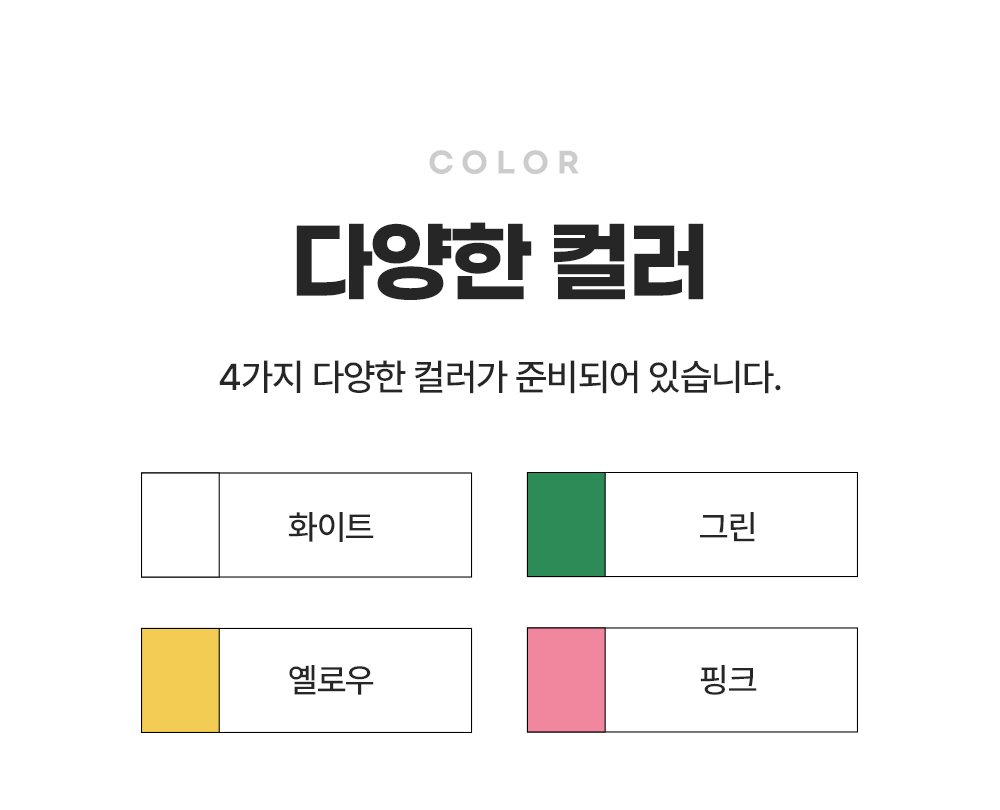1000x810 pixels.
Task: Click the word 준비되어 in the subtitle
Action: pos(577,377)
